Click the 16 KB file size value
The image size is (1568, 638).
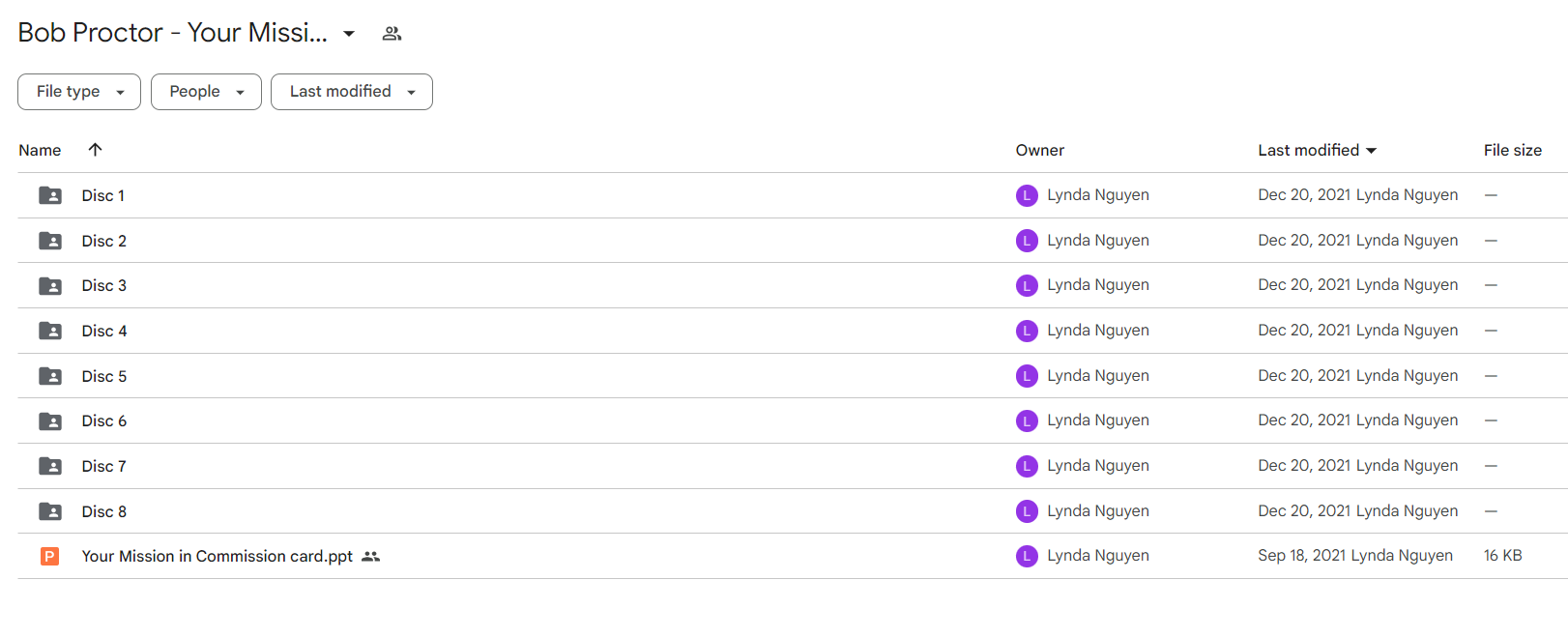click(x=1503, y=555)
